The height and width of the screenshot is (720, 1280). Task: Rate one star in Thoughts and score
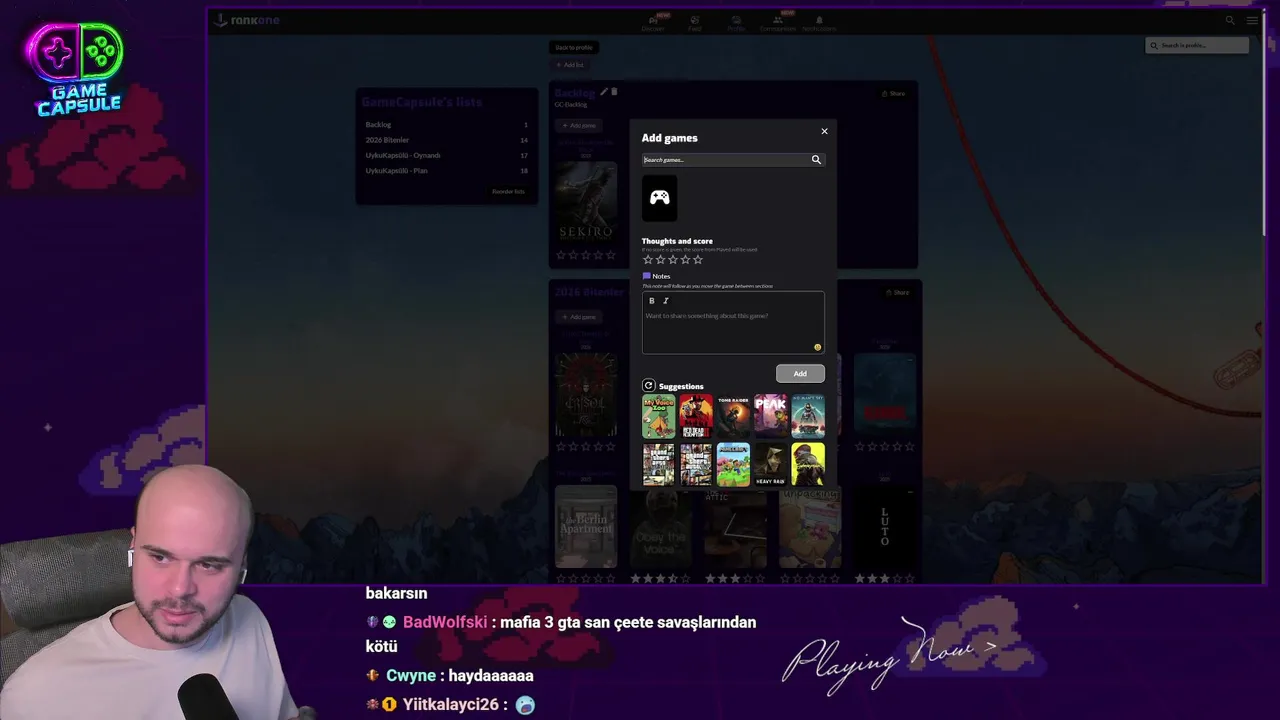tap(647, 259)
